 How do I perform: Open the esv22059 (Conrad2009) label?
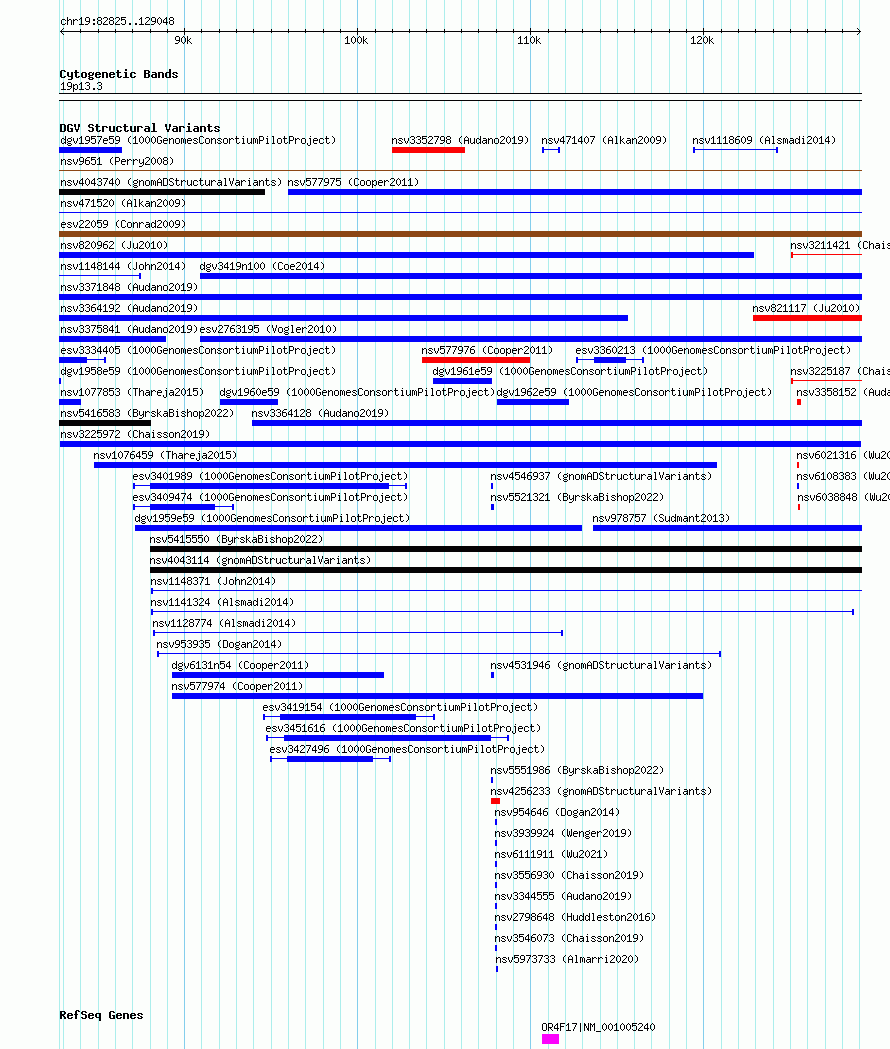123,224
